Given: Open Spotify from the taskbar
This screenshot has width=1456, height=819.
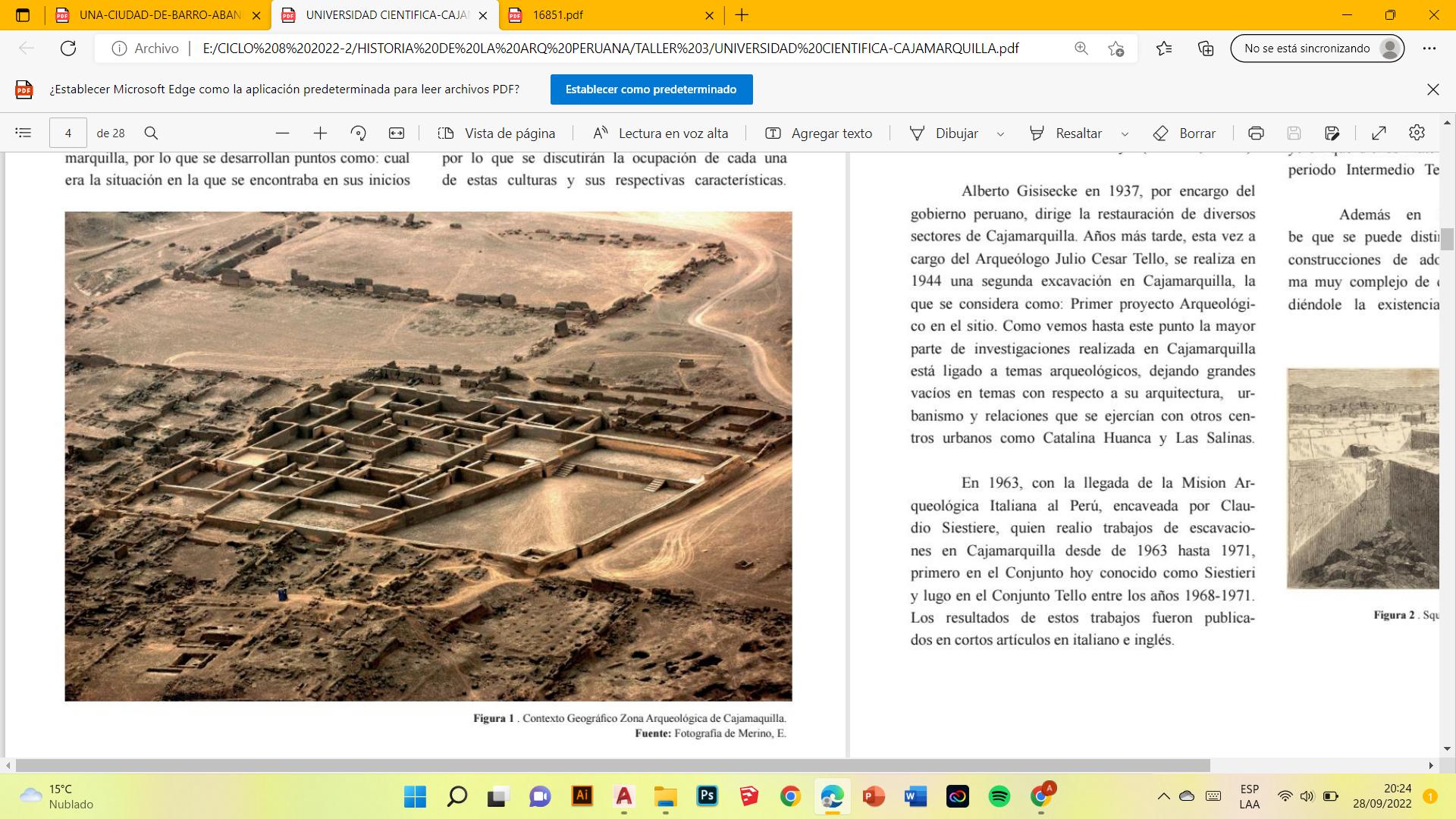Looking at the screenshot, I should pos(999,796).
